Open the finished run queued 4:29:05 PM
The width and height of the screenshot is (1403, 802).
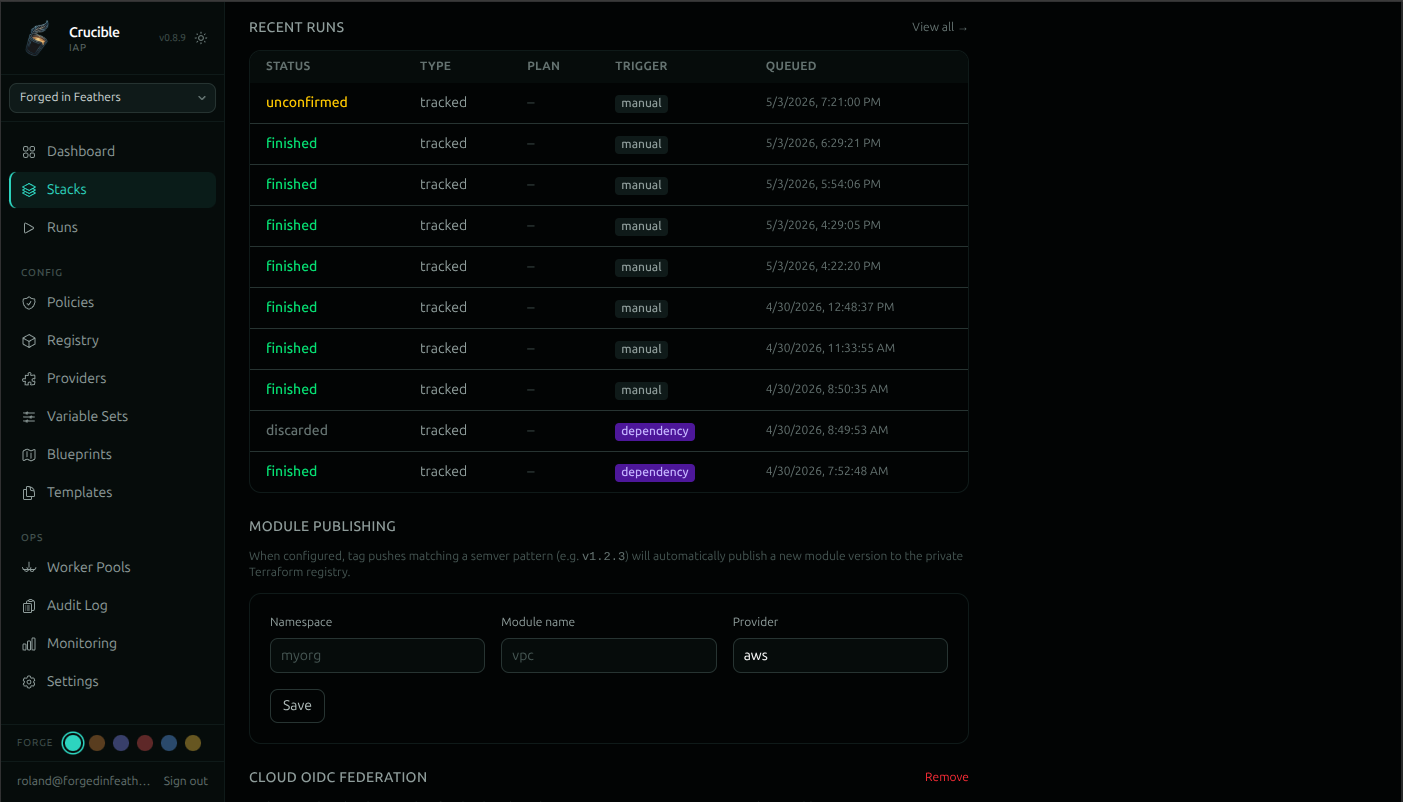click(x=609, y=226)
